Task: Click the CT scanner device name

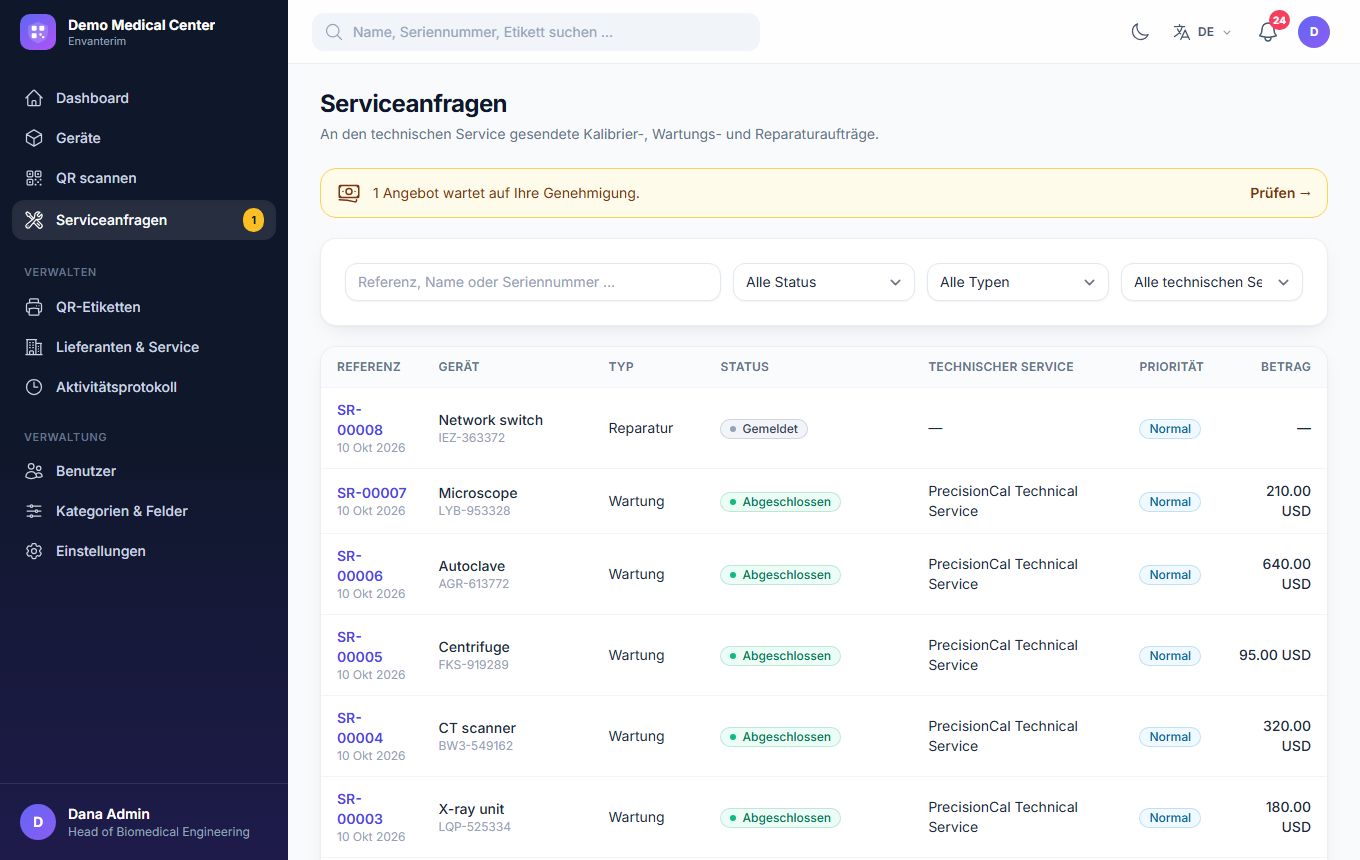Action: (477, 728)
